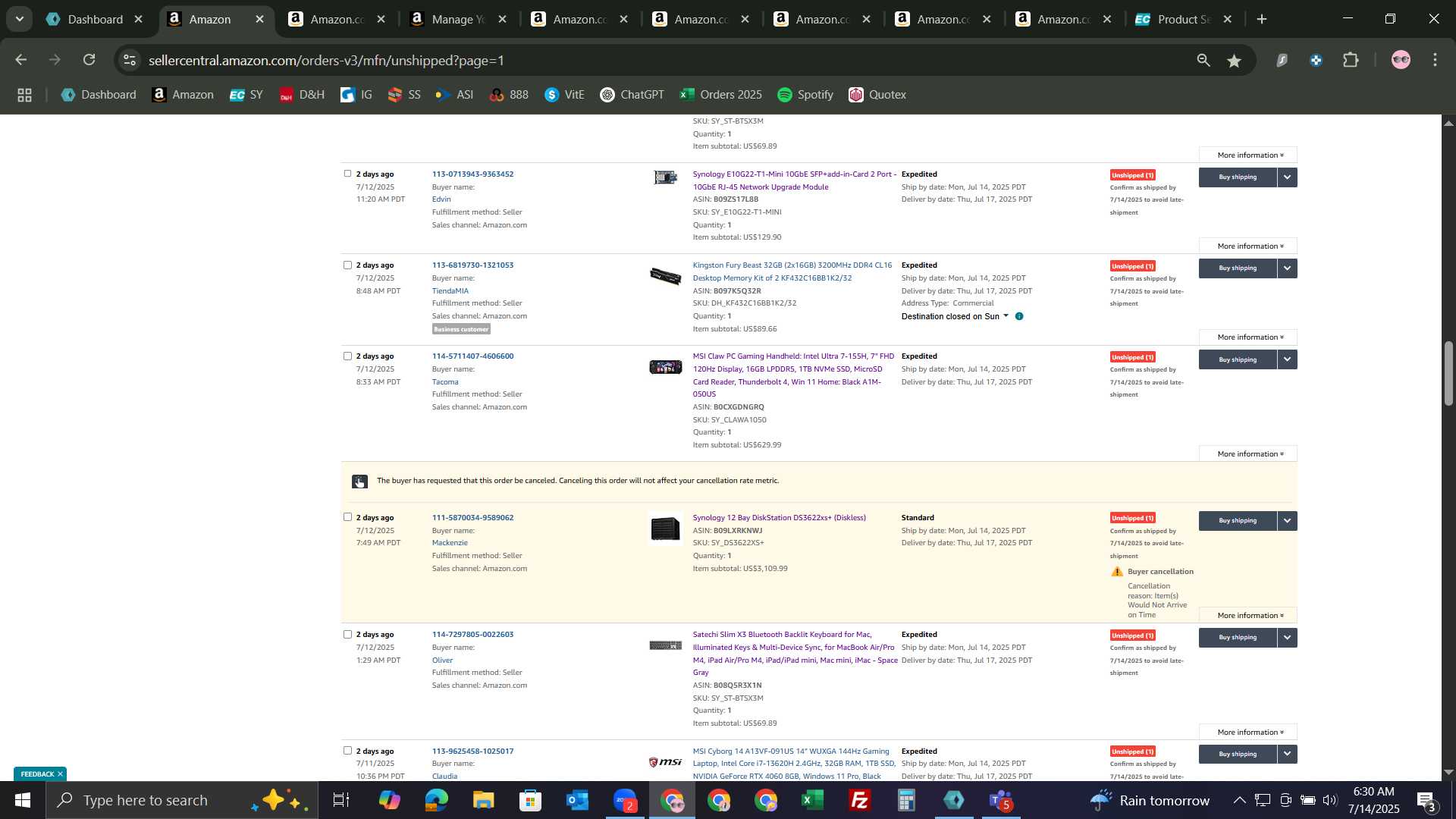Switch to the Manage Yo... browser tab
The image size is (1456, 819).
pyautogui.click(x=457, y=20)
